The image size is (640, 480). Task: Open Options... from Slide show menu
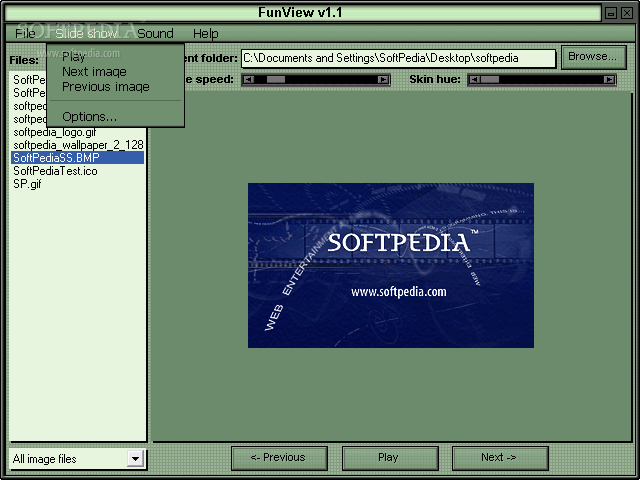pyautogui.click(x=90, y=117)
